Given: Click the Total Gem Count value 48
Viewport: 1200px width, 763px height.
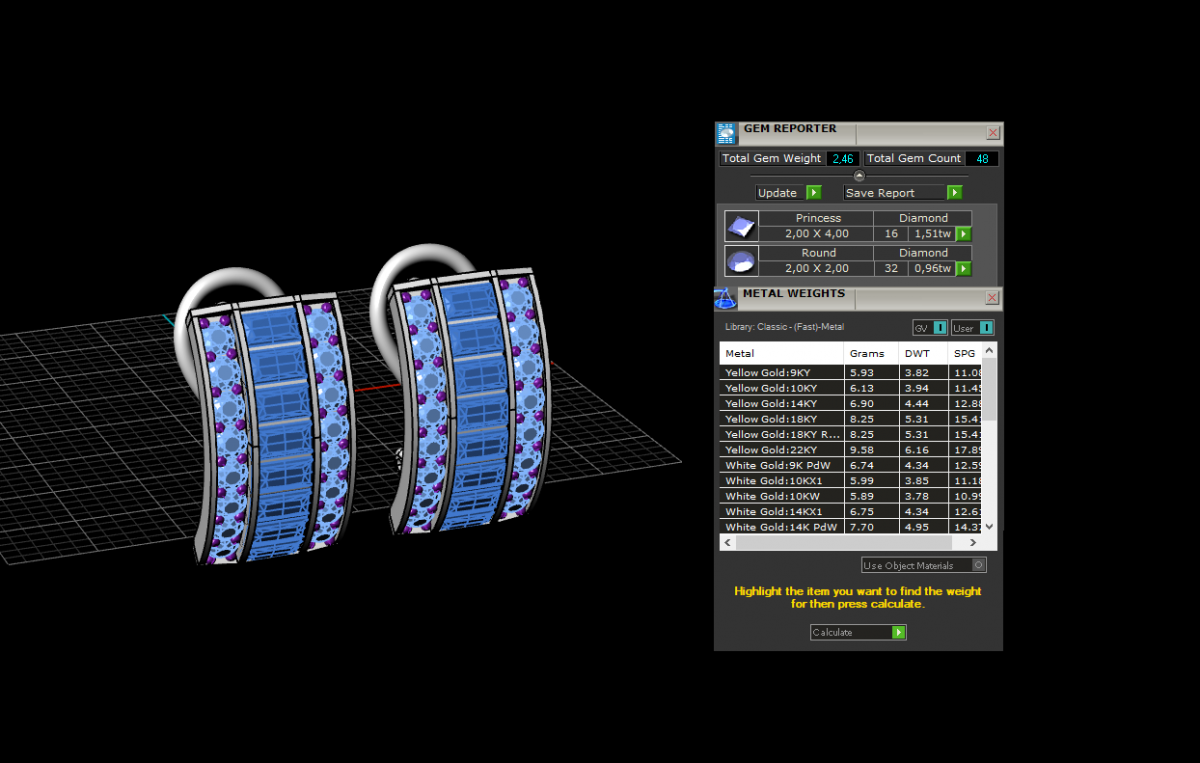Looking at the screenshot, I should pyautogui.click(x=981, y=158).
